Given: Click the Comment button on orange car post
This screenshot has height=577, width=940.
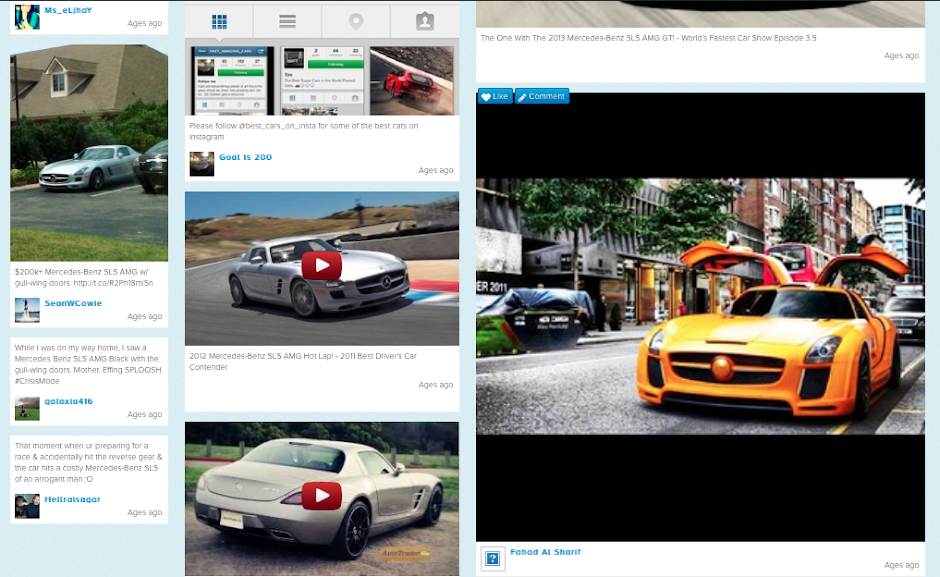Looking at the screenshot, I should 542,96.
